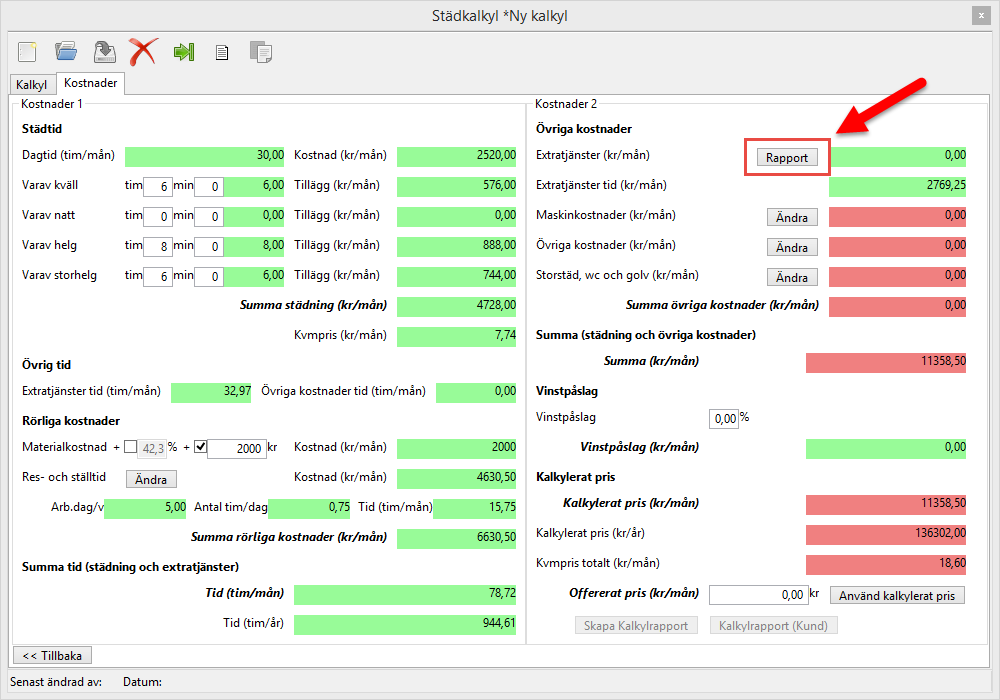1000x700 pixels.
Task: Click the new blank calculation icon
Action: (28, 51)
